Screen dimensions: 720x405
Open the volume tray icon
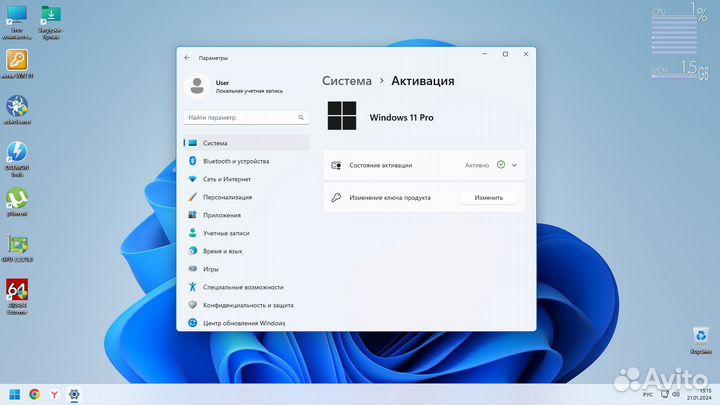[676, 394]
